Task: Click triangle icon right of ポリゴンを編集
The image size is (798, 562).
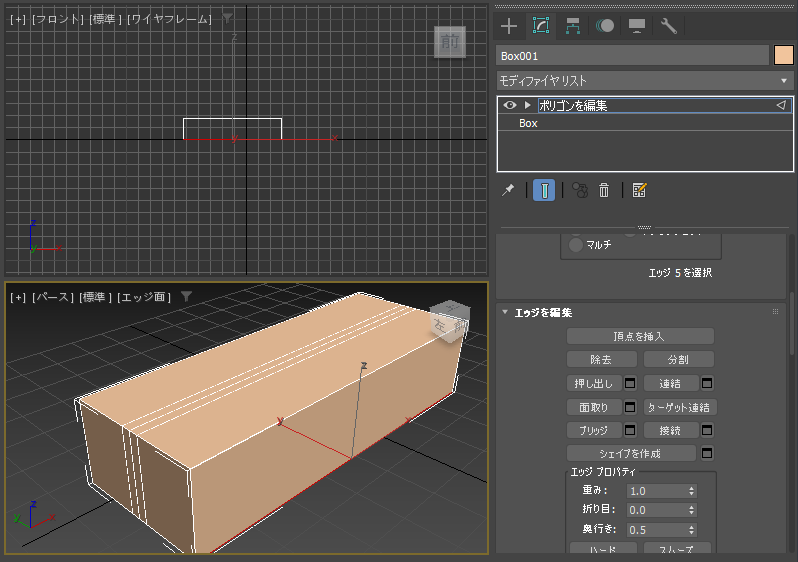Action: pyautogui.click(x=781, y=105)
